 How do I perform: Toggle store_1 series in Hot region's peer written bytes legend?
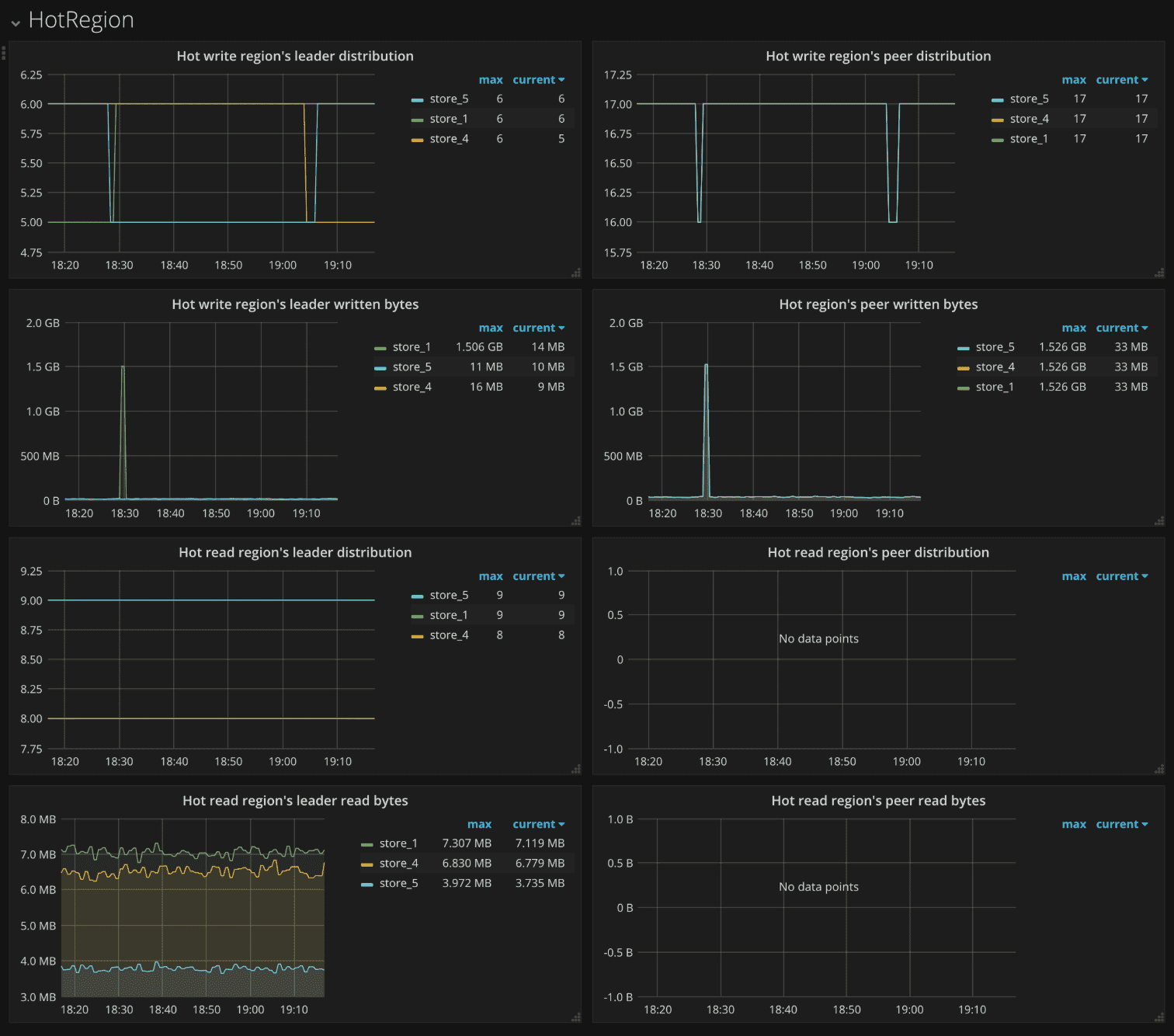tap(994, 387)
